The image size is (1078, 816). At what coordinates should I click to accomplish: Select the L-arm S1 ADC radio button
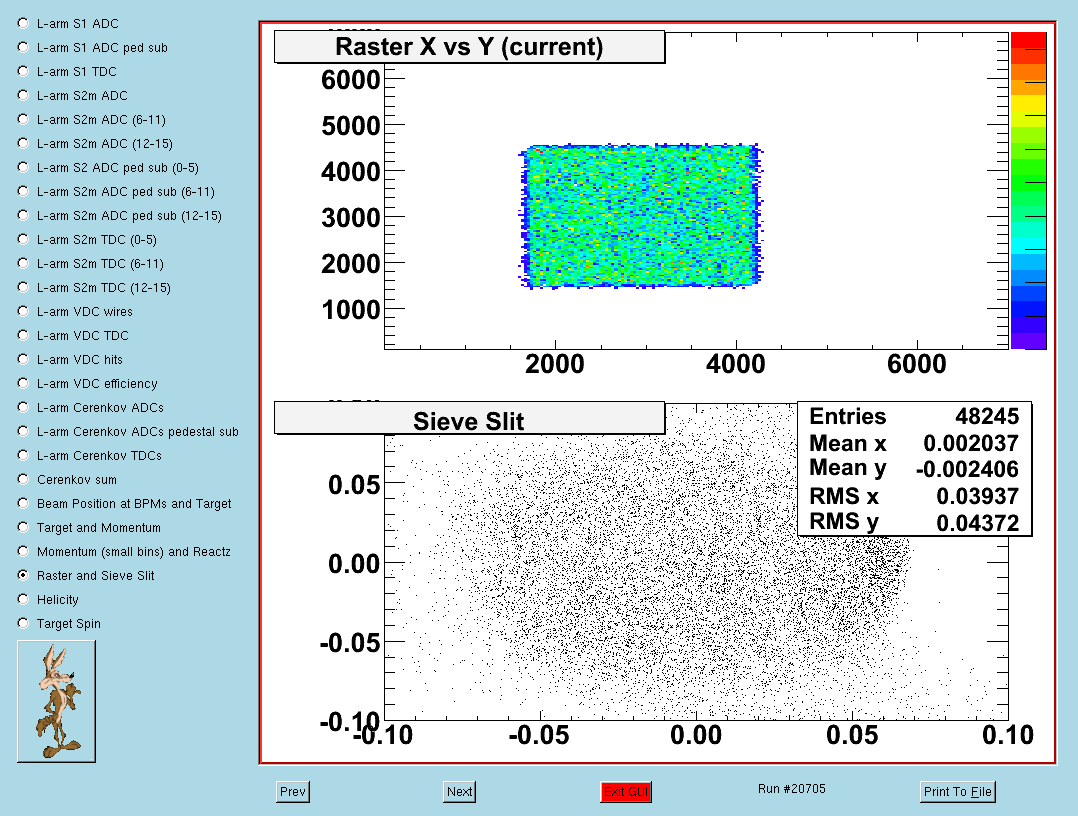point(23,23)
